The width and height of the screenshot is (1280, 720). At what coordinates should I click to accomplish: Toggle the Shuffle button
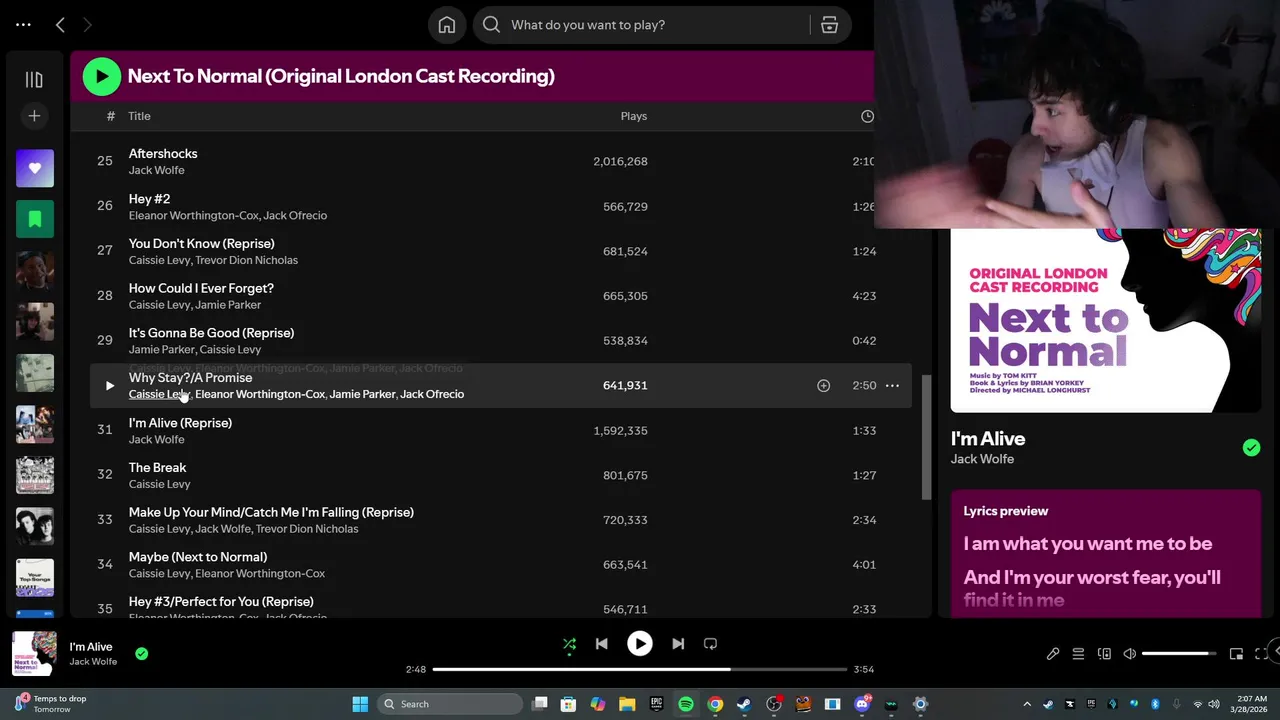pos(569,644)
